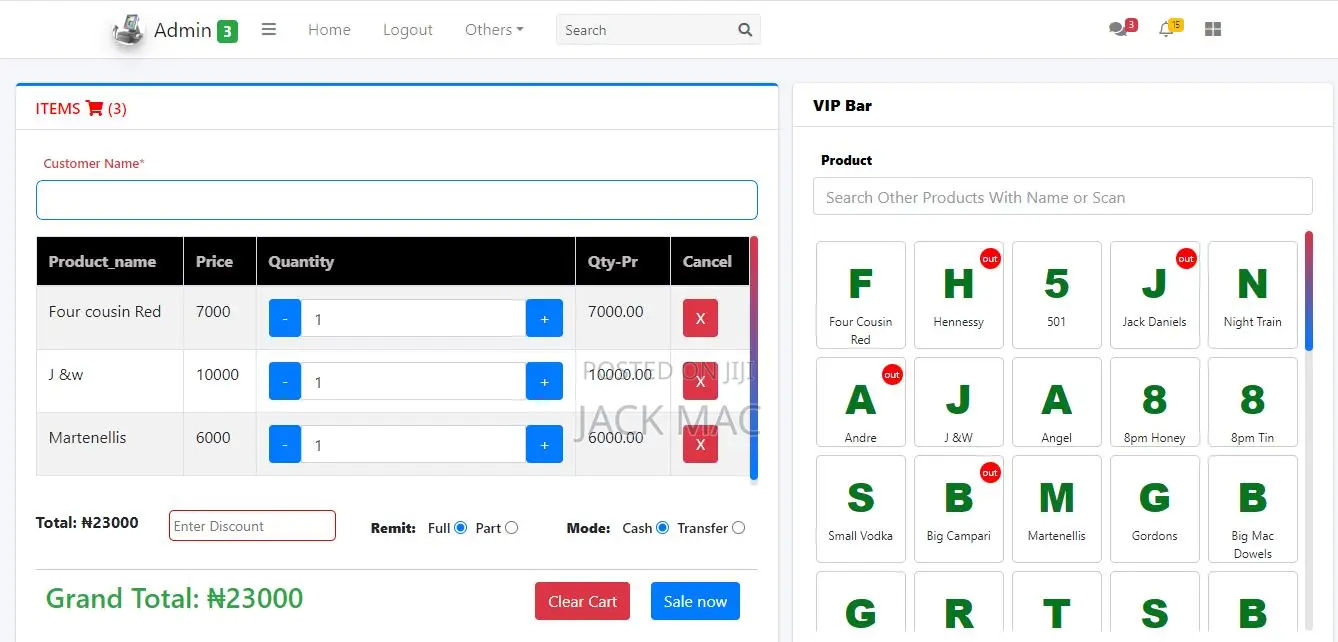Click the Customer Name input field

pos(396,199)
